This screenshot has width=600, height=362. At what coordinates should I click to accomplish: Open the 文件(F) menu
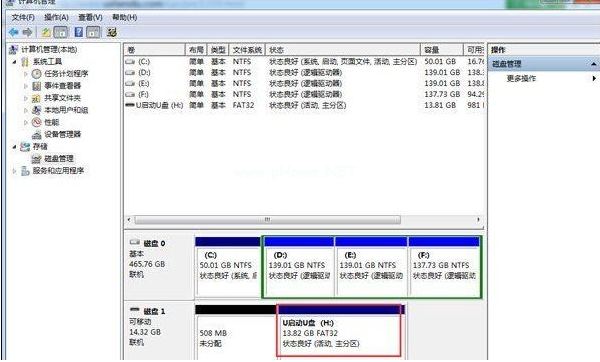[x=23, y=18]
